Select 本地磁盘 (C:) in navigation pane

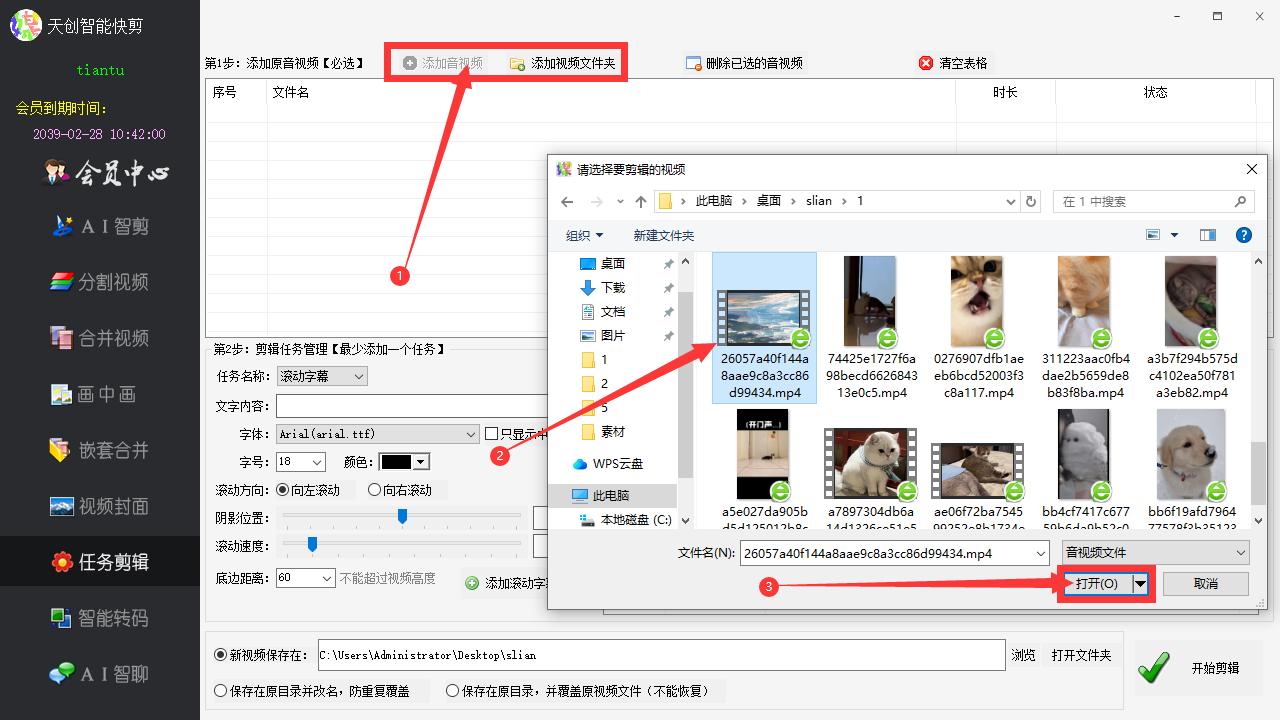click(x=636, y=519)
